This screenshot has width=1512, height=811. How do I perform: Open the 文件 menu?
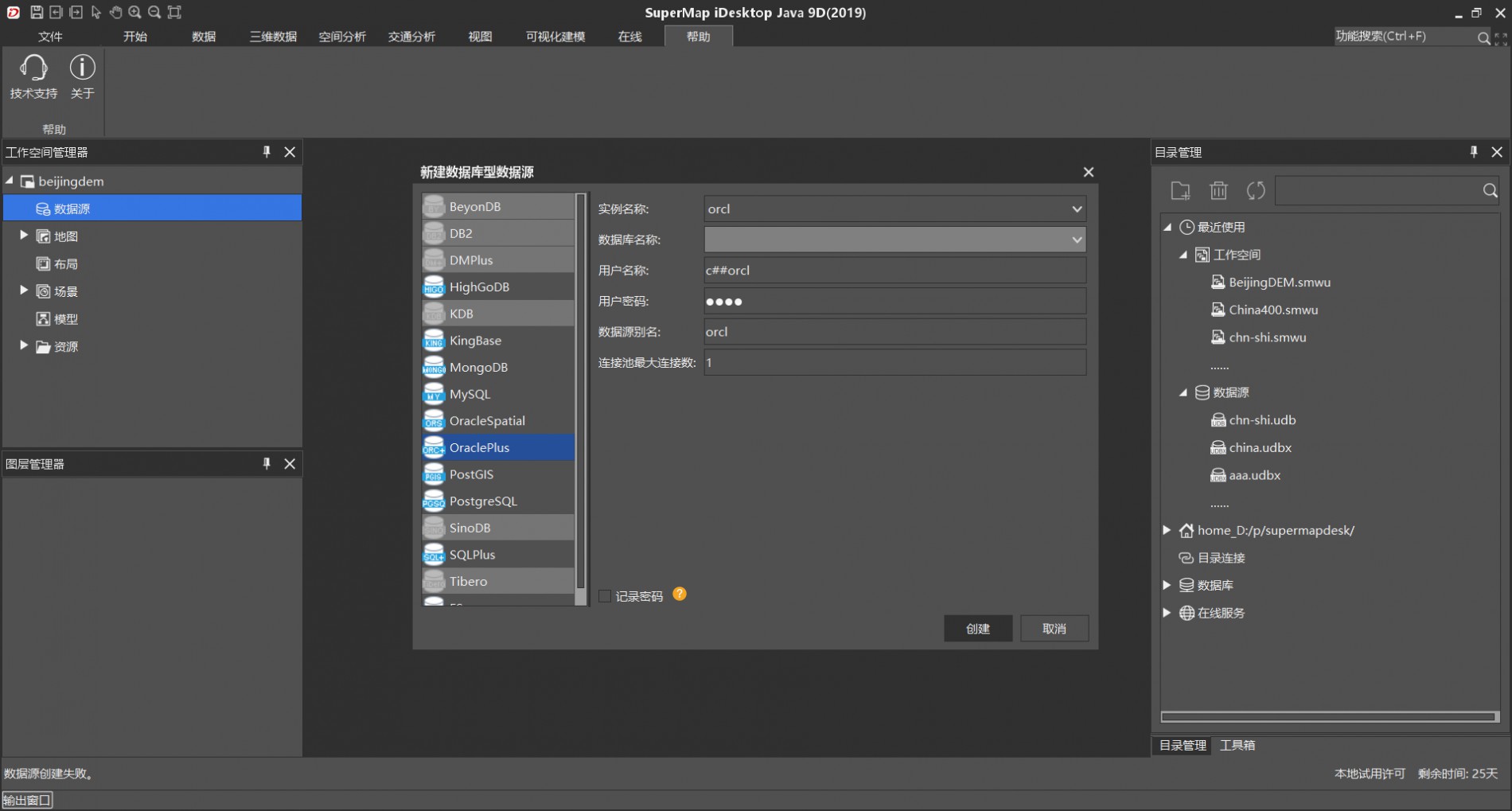coord(50,37)
